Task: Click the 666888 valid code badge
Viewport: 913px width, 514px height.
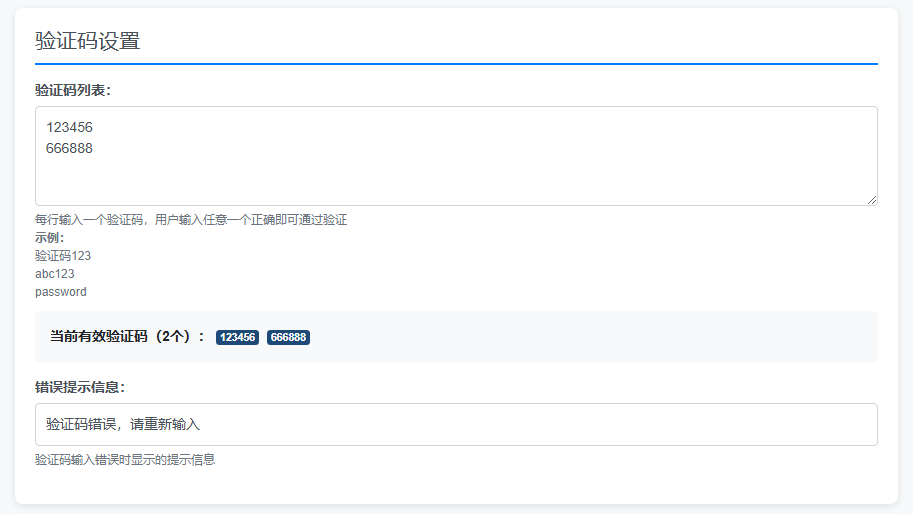Action: pyautogui.click(x=288, y=338)
